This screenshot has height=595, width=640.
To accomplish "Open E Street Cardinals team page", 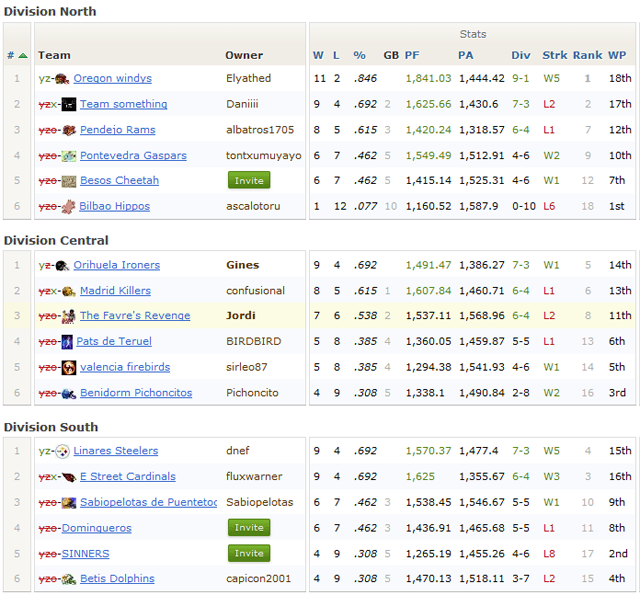I will coord(128,476).
